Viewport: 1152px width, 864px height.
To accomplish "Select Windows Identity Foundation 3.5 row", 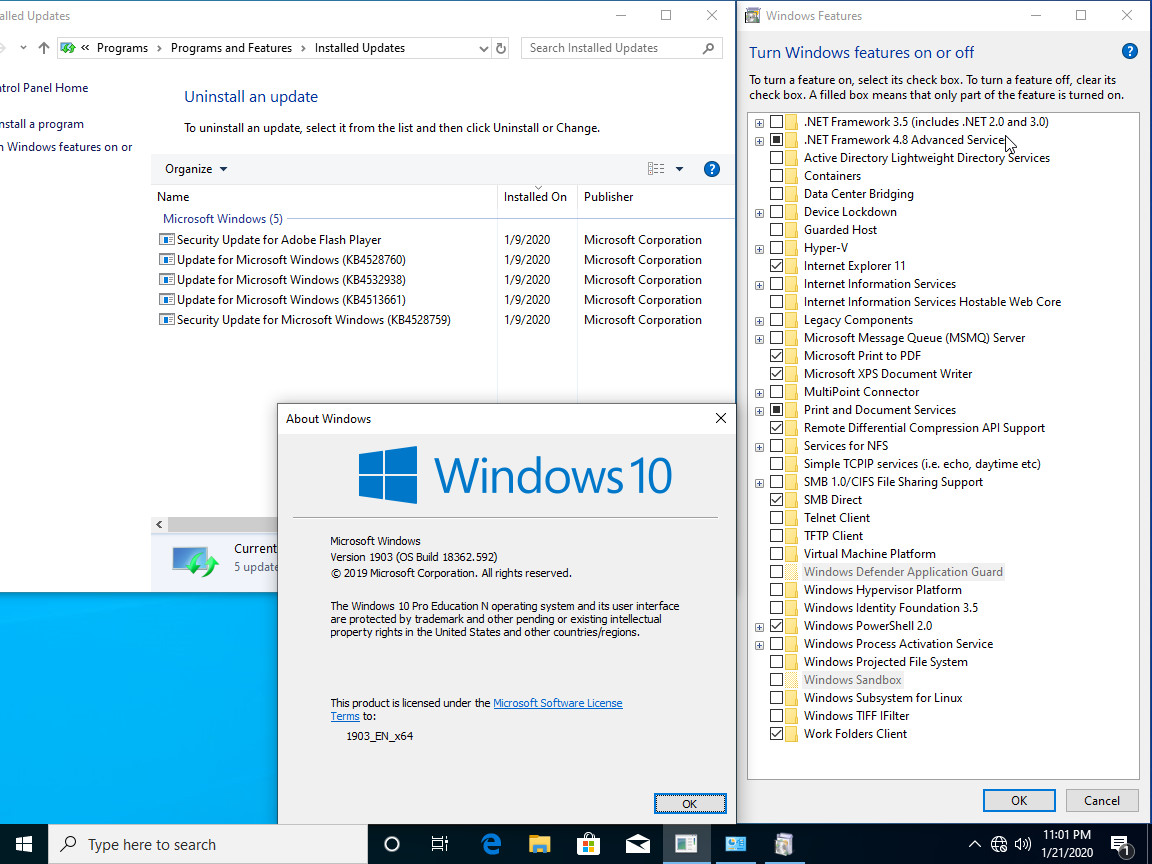I will click(890, 608).
